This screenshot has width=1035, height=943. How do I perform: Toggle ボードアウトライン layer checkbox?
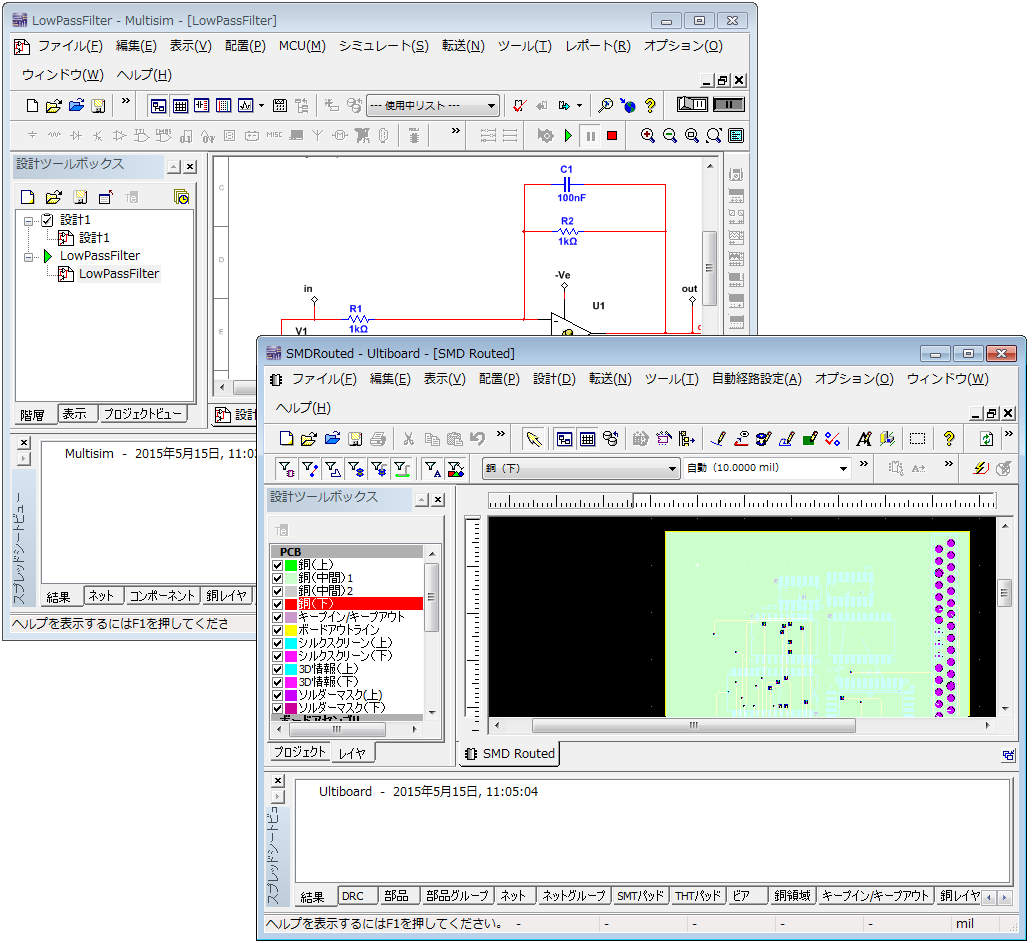(x=277, y=631)
